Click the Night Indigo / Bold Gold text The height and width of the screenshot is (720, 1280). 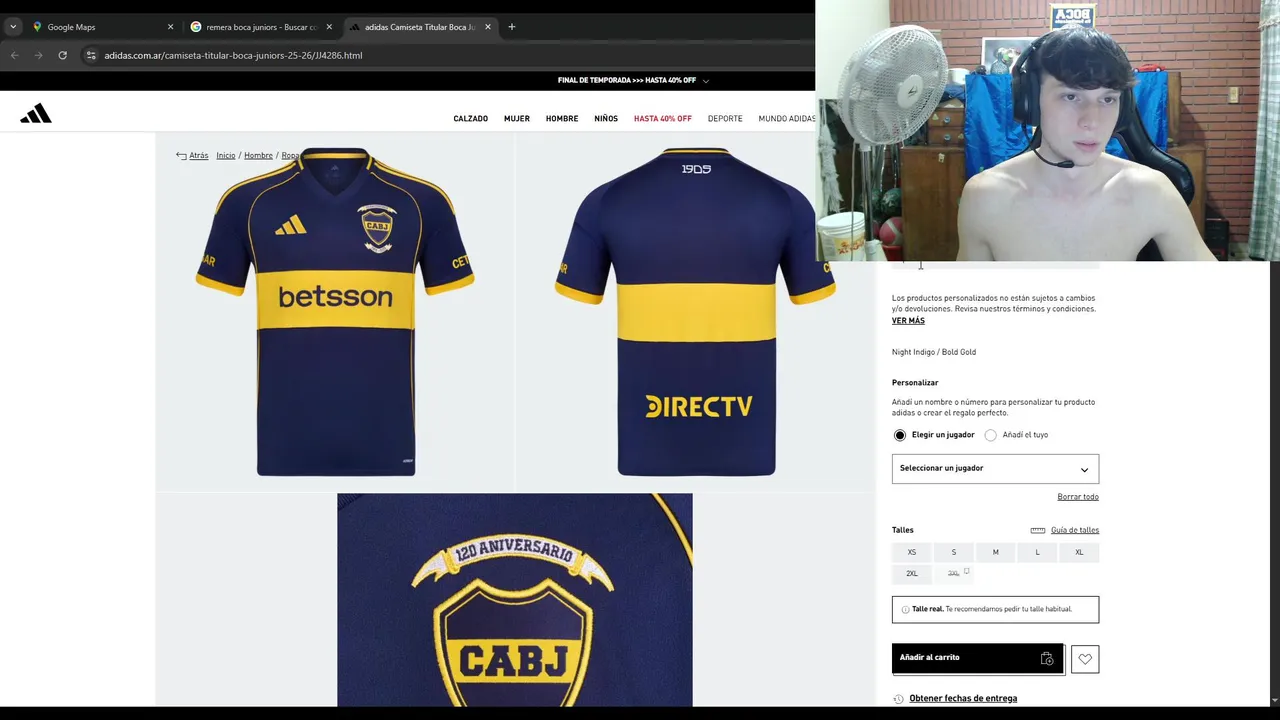point(934,352)
